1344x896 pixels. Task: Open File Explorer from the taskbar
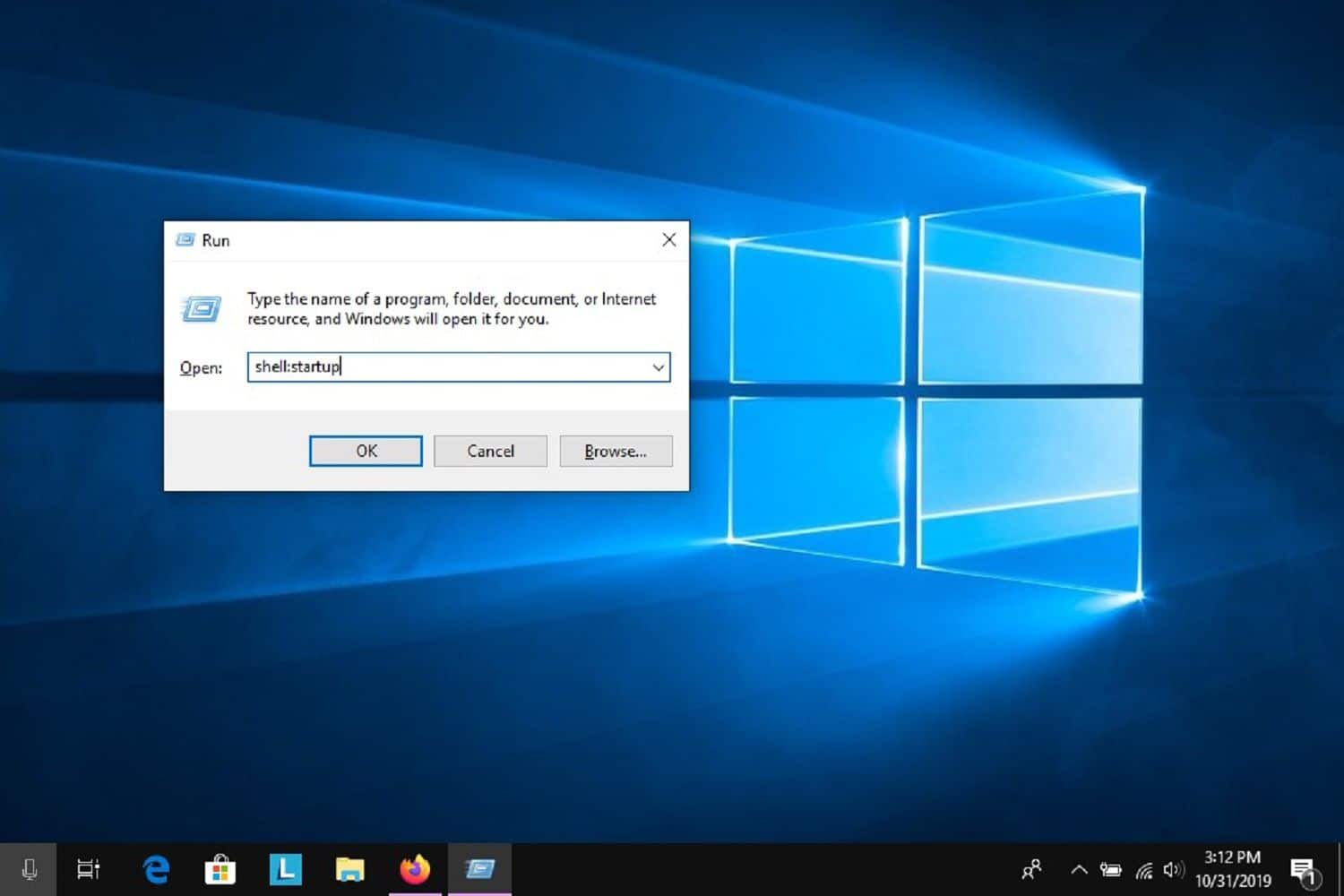350,869
